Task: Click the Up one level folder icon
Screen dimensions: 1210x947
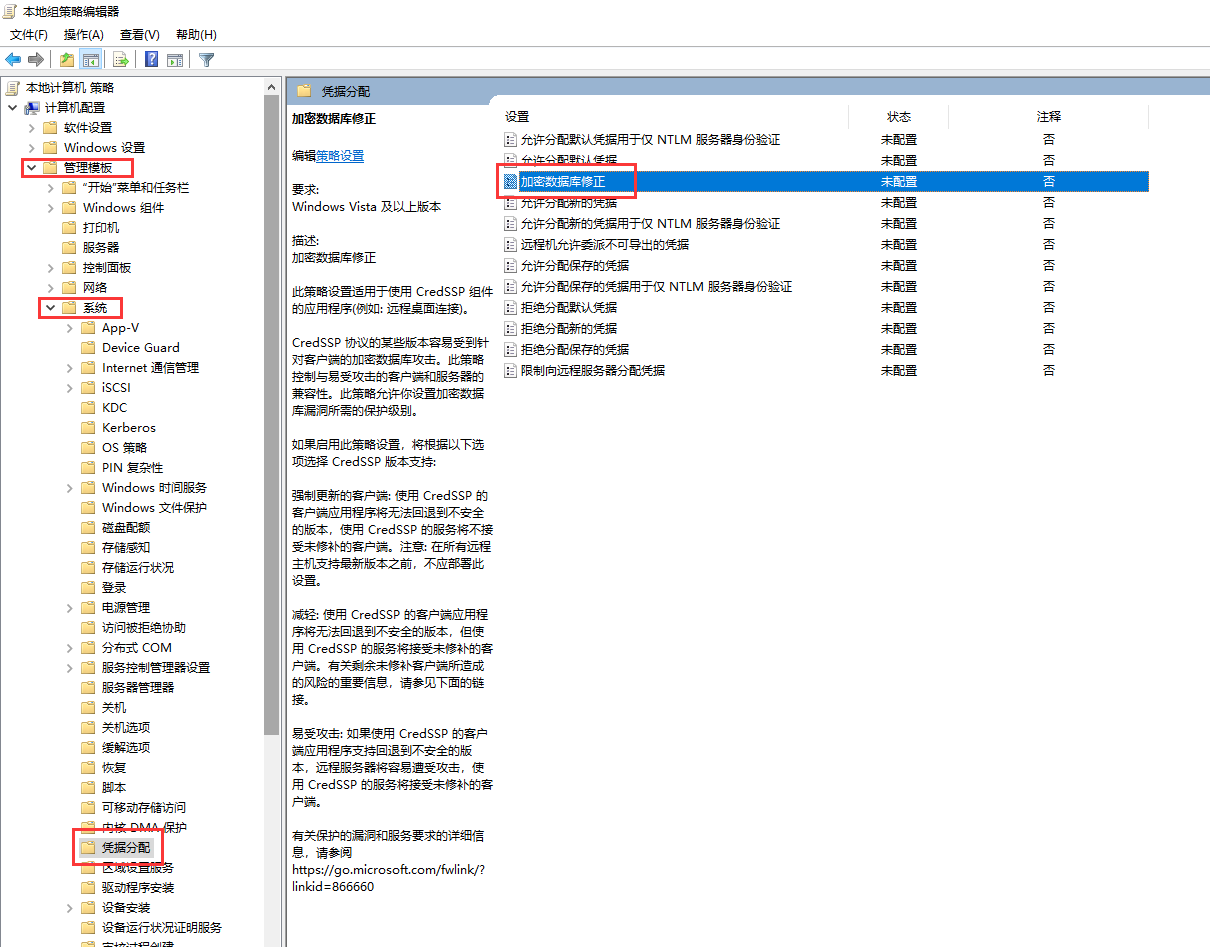Action: pos(65,59)
